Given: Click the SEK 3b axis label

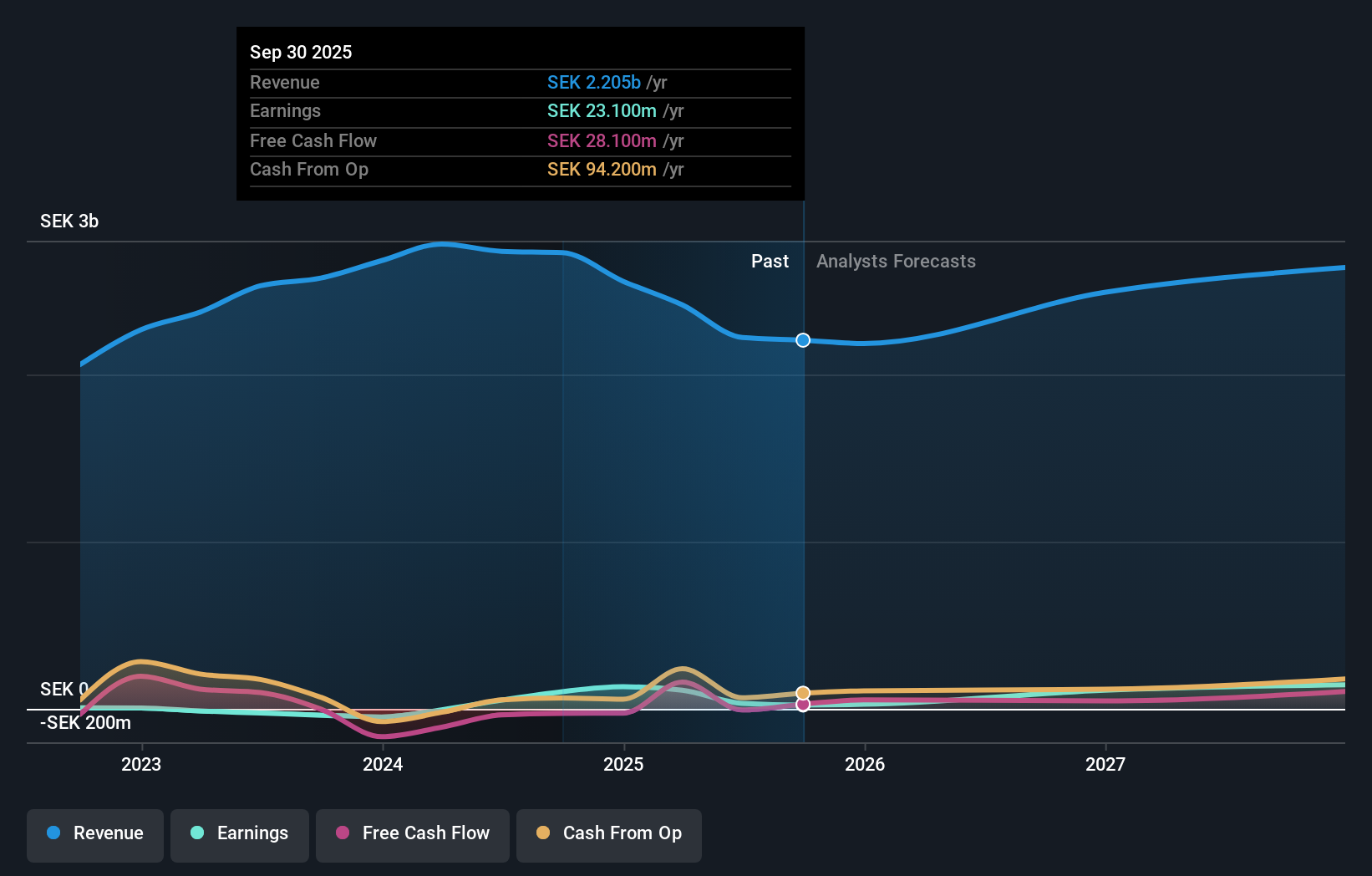Looking at the screenshot, I should point(69,222).
